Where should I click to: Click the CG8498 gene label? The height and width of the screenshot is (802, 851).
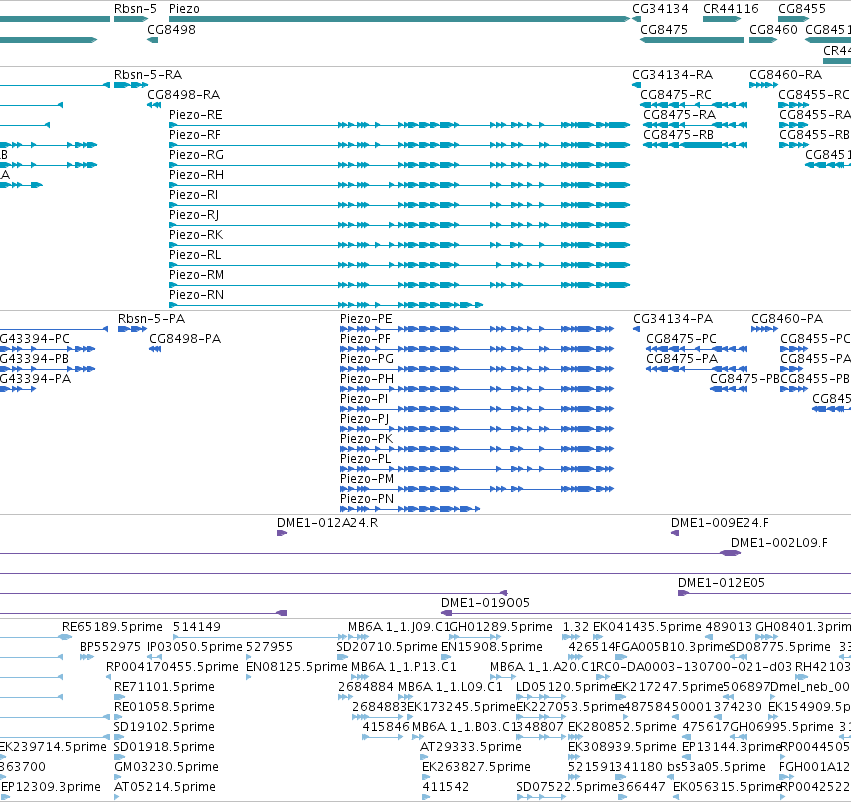[x=171, y=29]
